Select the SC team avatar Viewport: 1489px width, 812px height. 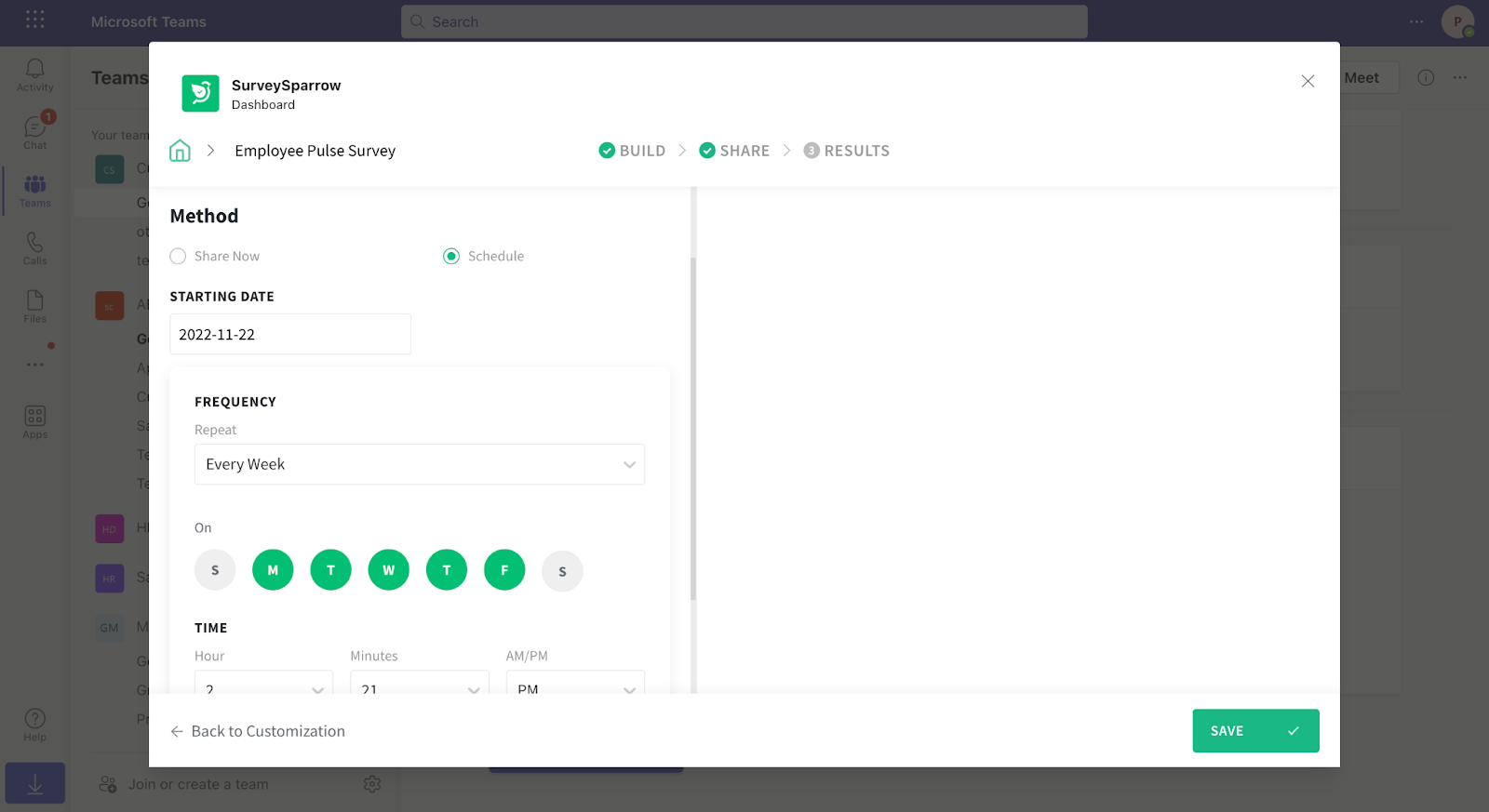110,306
